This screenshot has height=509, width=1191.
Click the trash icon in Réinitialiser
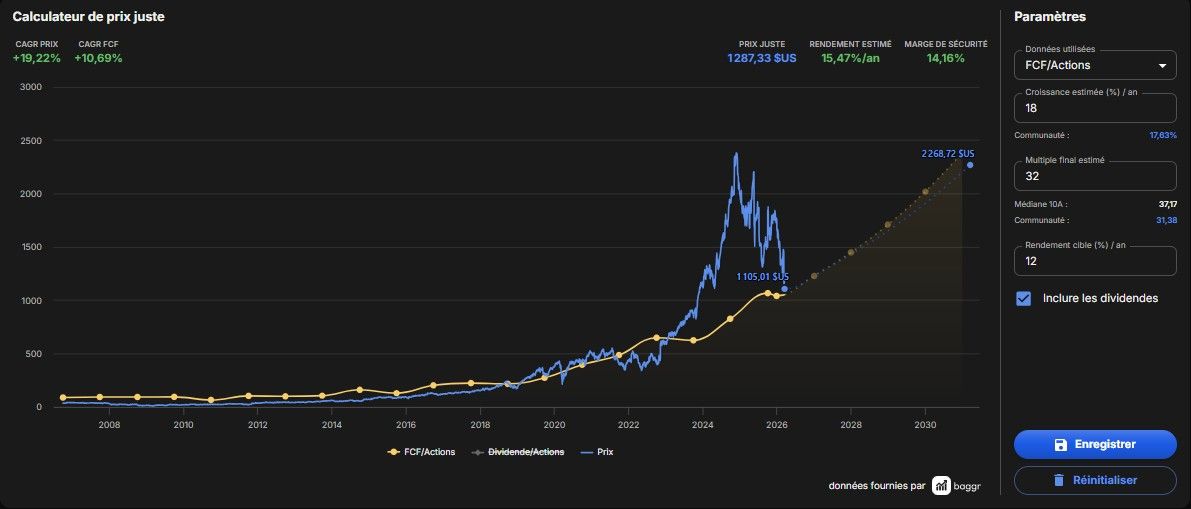[x=1058, y=480]
